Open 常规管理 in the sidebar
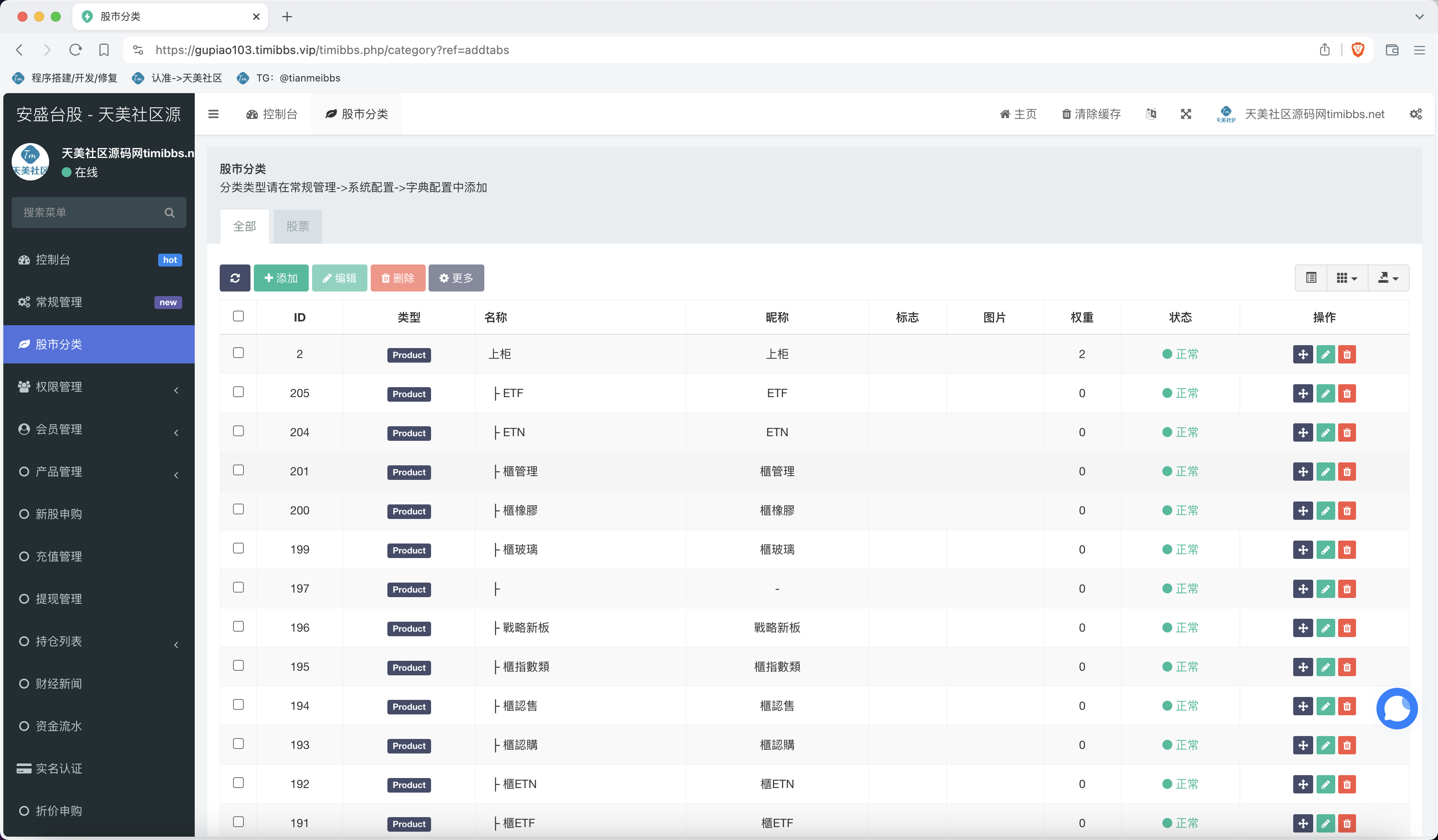Viewport: 1438px width, 840px height. coord(99,302)
